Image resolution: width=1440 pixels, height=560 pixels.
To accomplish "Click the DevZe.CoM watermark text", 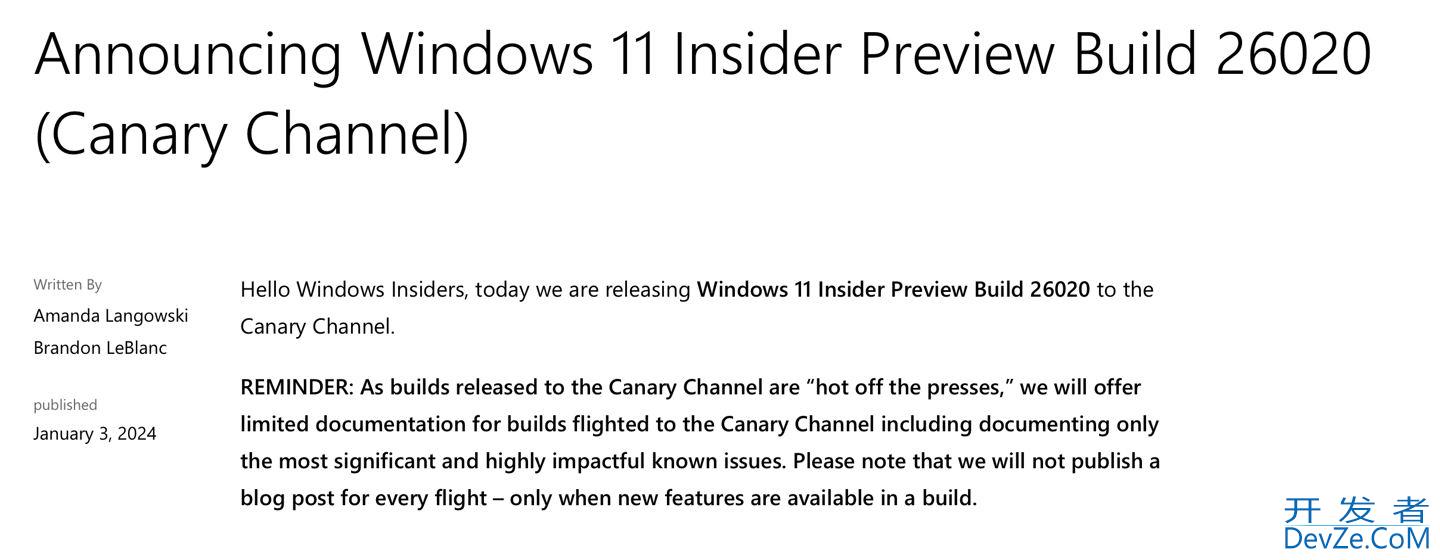I will pos(1356,540).
